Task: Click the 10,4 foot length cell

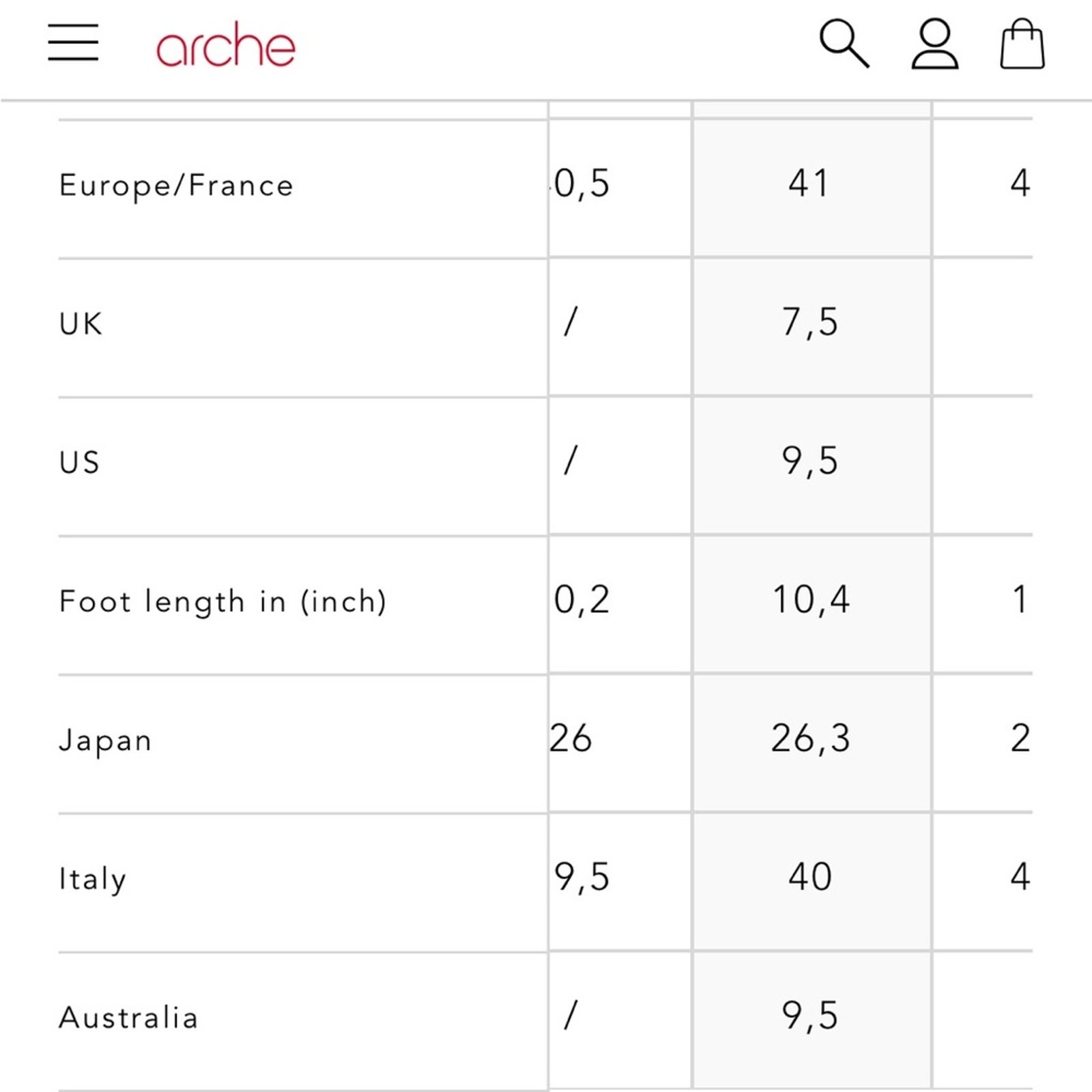Action: [x=810, y=600]
